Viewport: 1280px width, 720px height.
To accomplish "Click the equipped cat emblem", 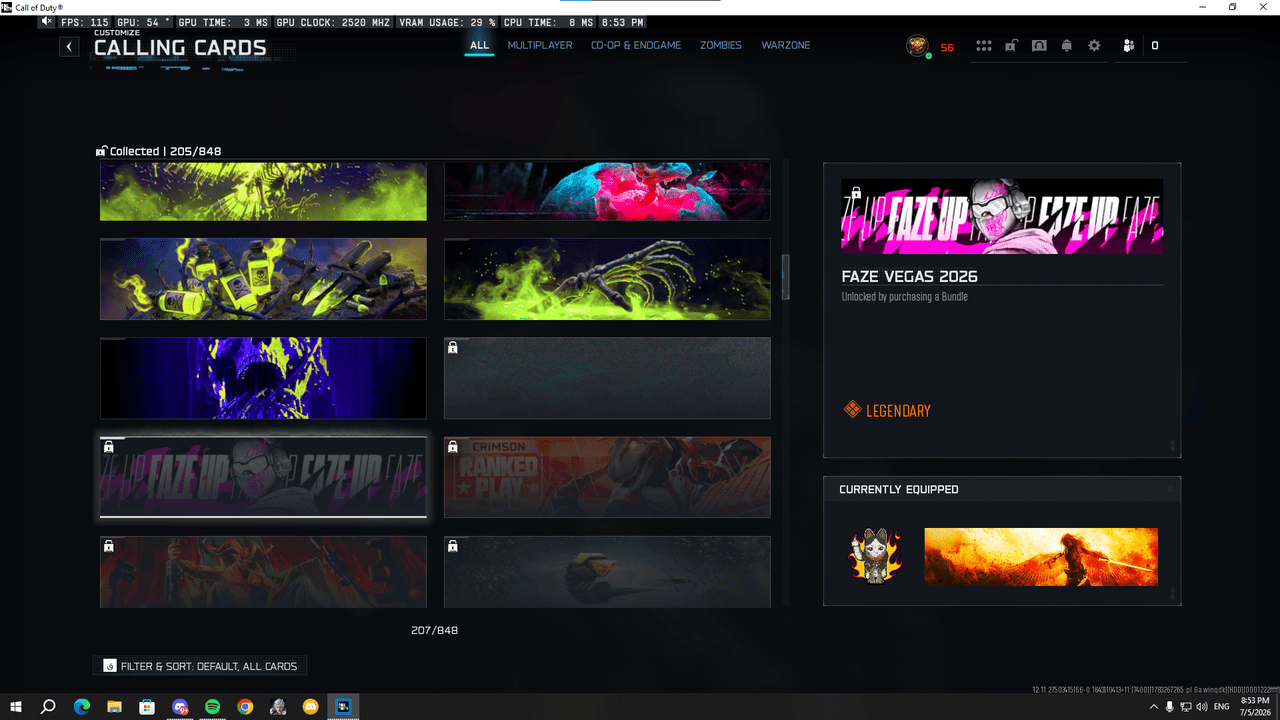I will click(875, 556).
